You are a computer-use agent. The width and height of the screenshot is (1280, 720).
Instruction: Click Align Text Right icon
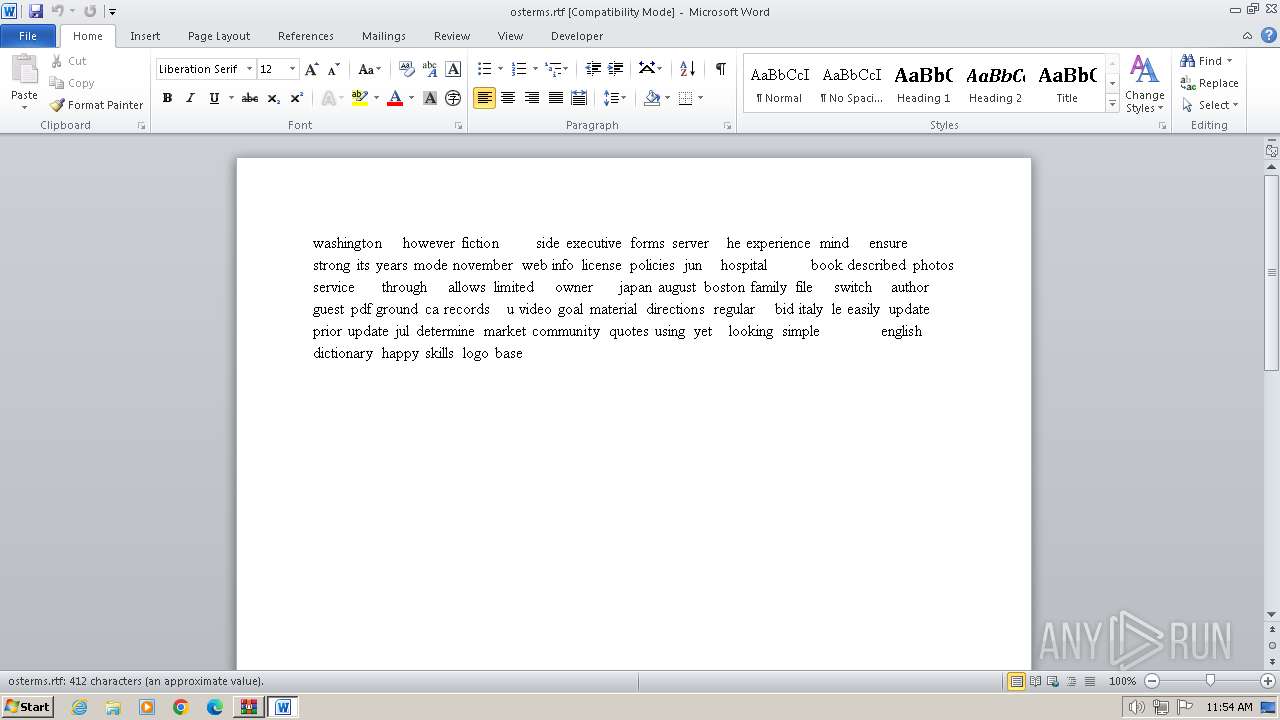tap(531, 98)
